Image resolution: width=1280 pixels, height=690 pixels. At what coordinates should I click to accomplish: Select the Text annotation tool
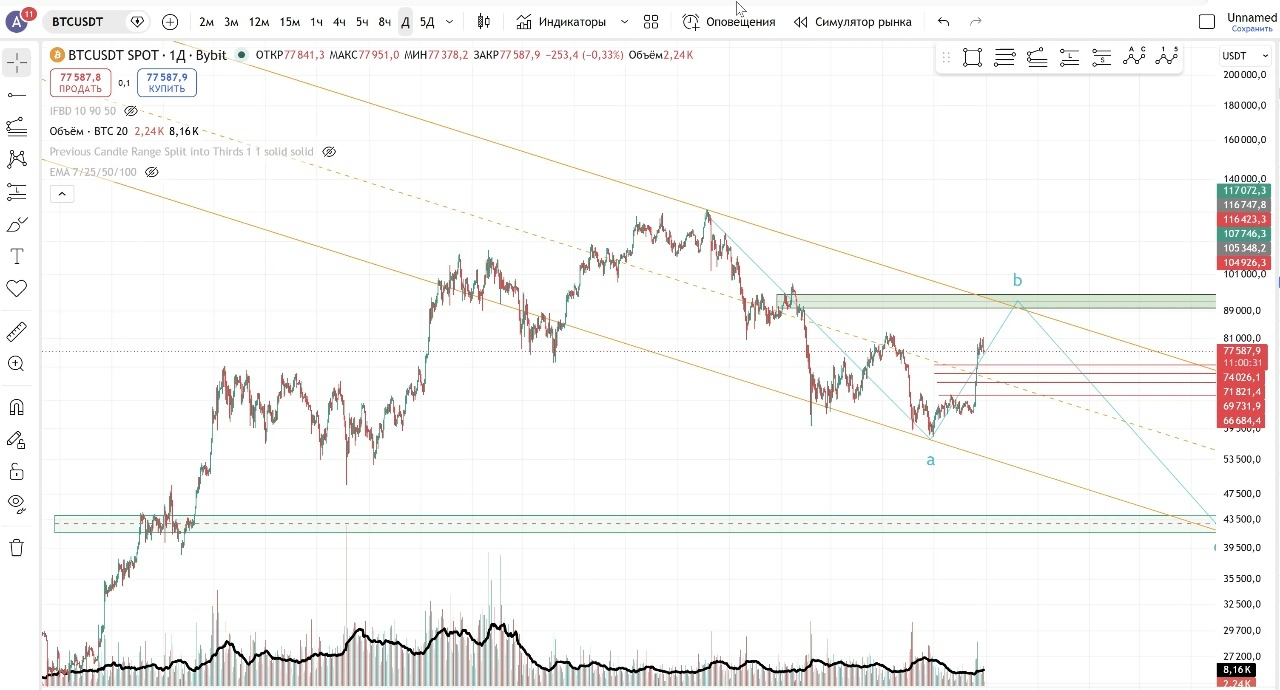(17, 257)
